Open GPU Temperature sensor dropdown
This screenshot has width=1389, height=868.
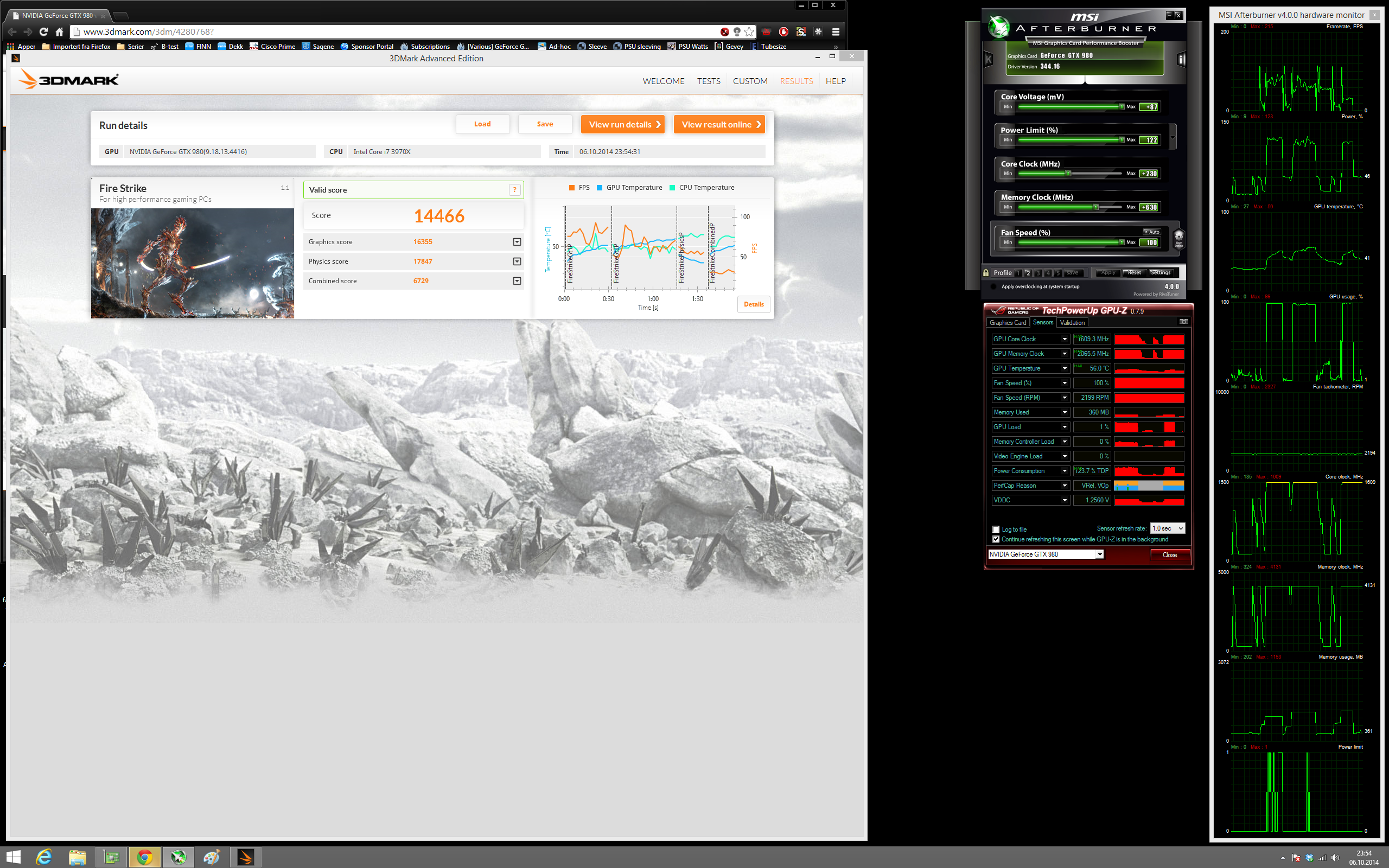pos(1065,368)
